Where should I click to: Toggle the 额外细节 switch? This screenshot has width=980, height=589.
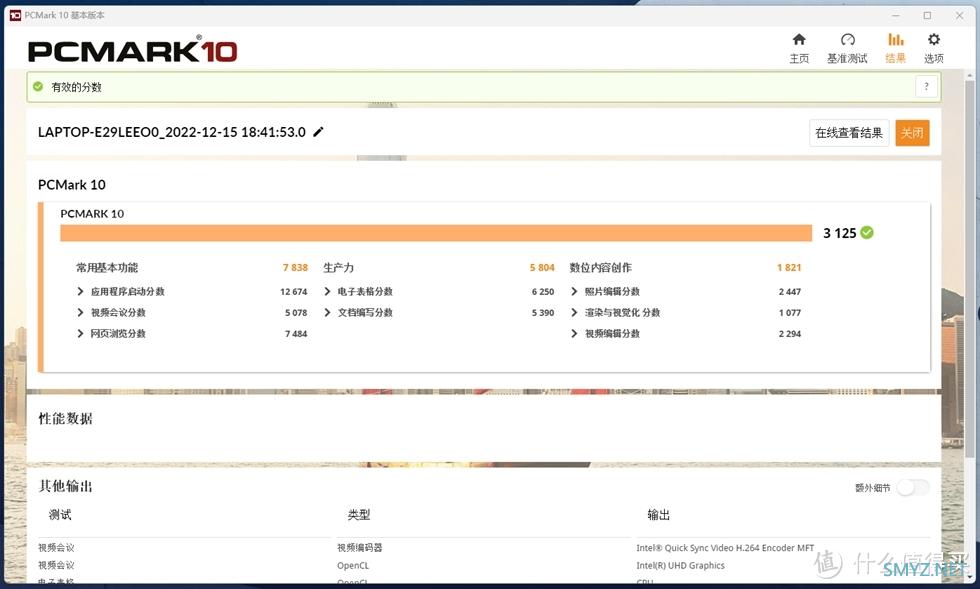912,488
